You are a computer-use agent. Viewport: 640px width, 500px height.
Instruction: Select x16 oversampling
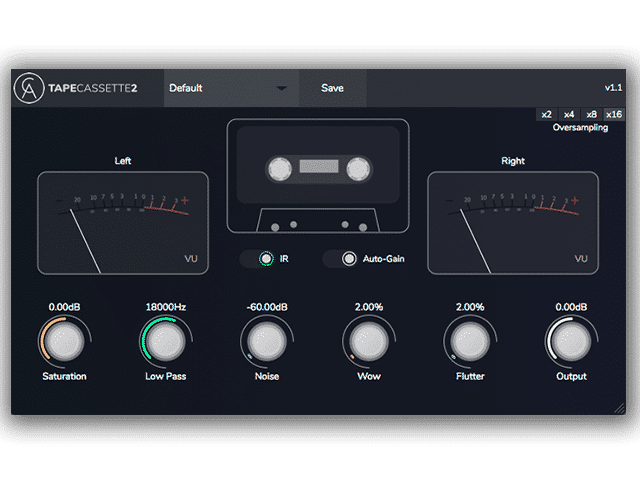614,115
